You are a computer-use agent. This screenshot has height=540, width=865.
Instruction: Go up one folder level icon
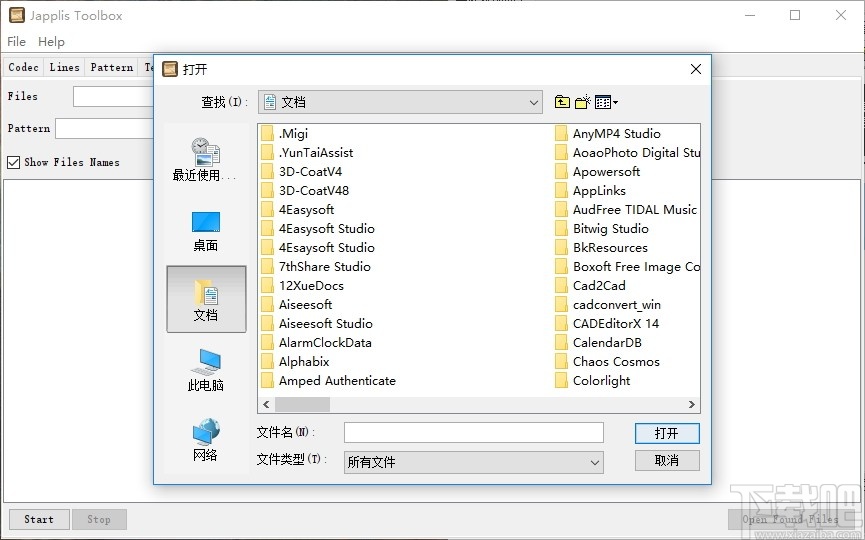pos(562,102)
